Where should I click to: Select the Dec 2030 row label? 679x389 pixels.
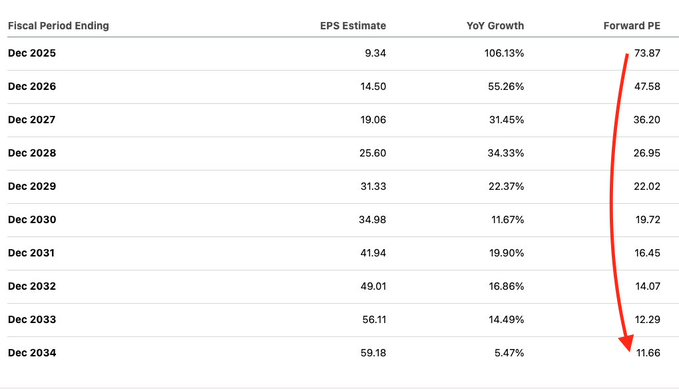pos(32,220)
